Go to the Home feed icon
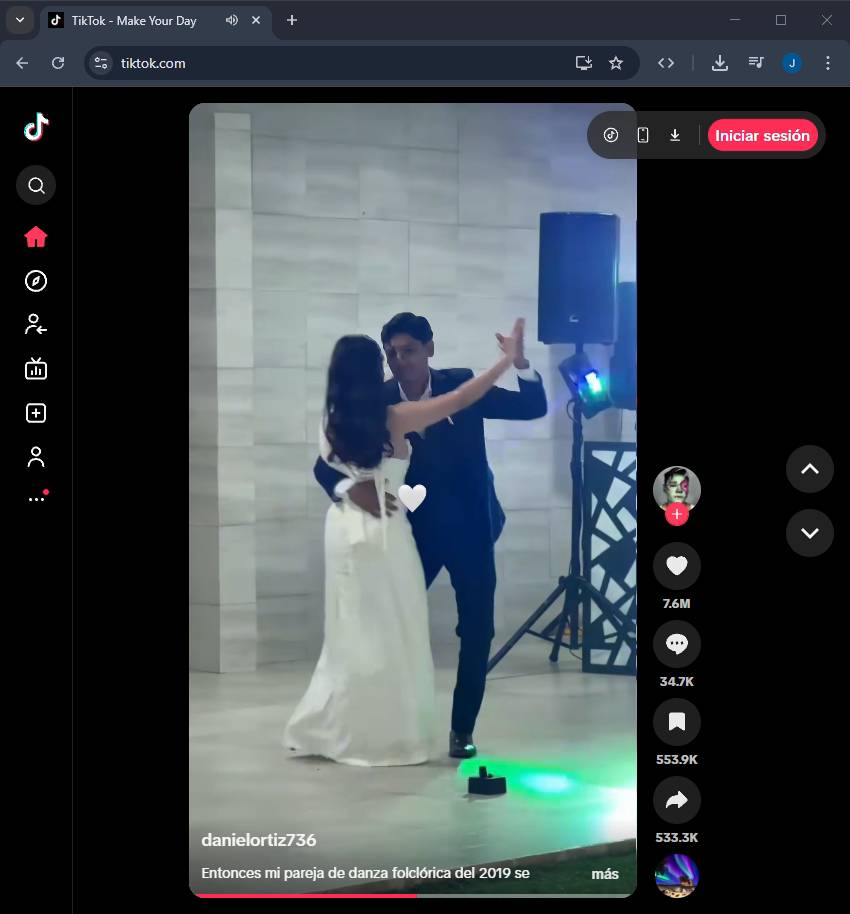This screenshot has width=850, height=914. (x=36, y=237)
